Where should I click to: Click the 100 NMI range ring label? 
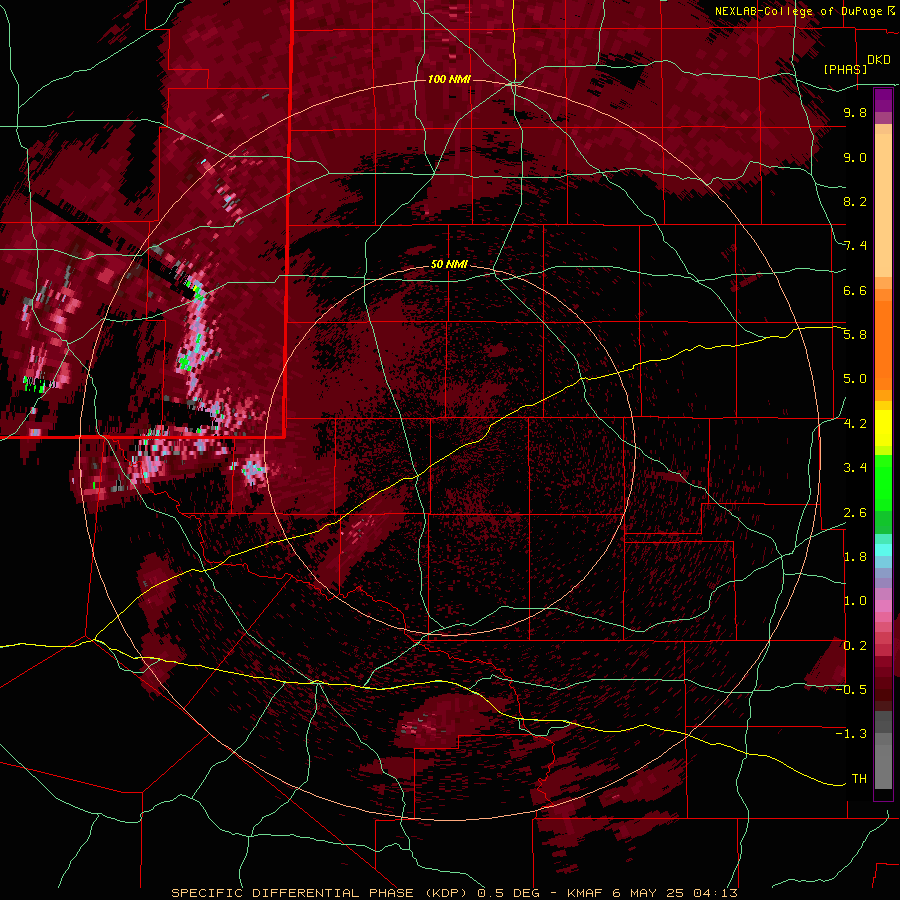[x=449, y=79]
